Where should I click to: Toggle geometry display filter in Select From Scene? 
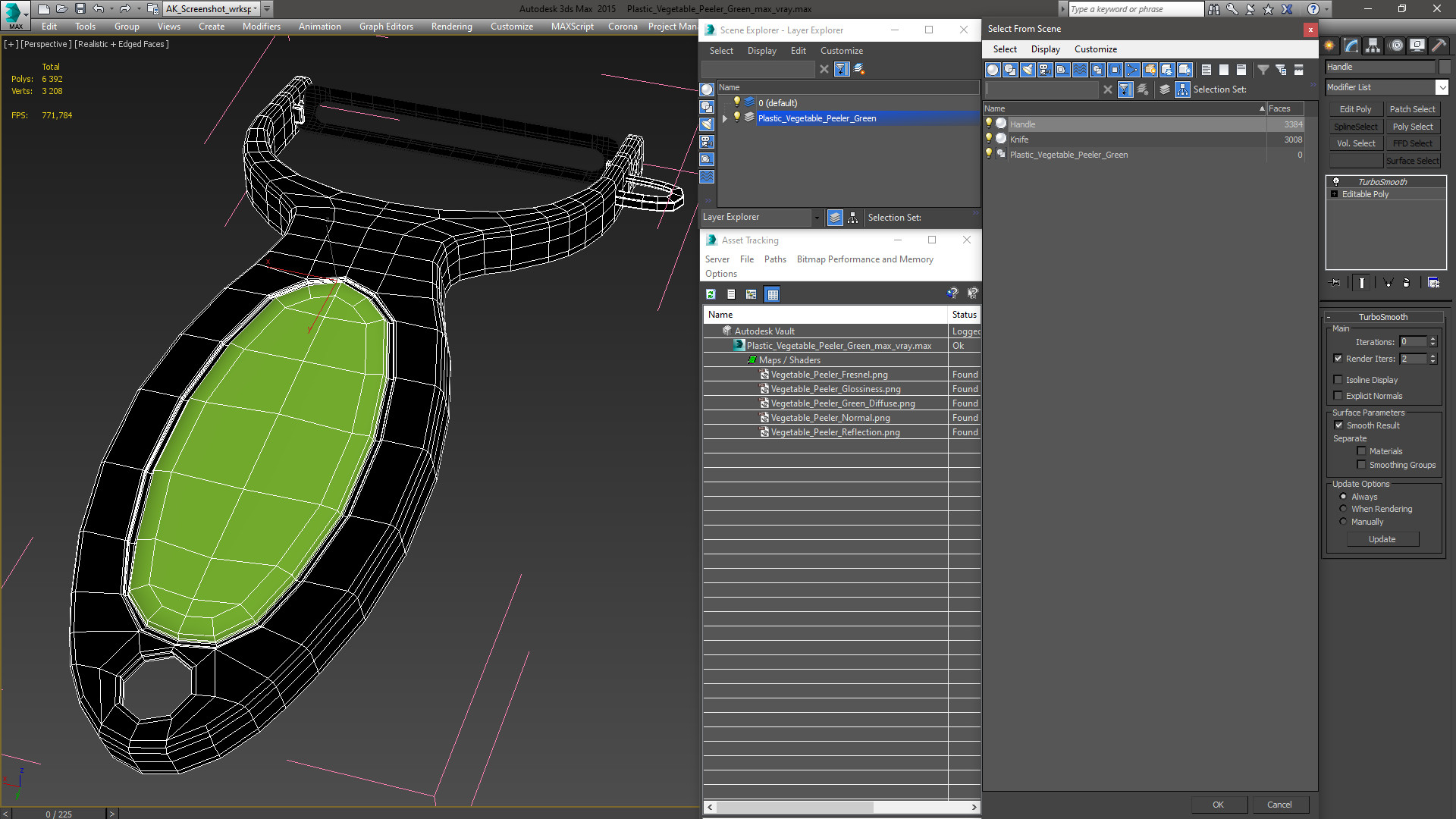(x=993, y=70)
